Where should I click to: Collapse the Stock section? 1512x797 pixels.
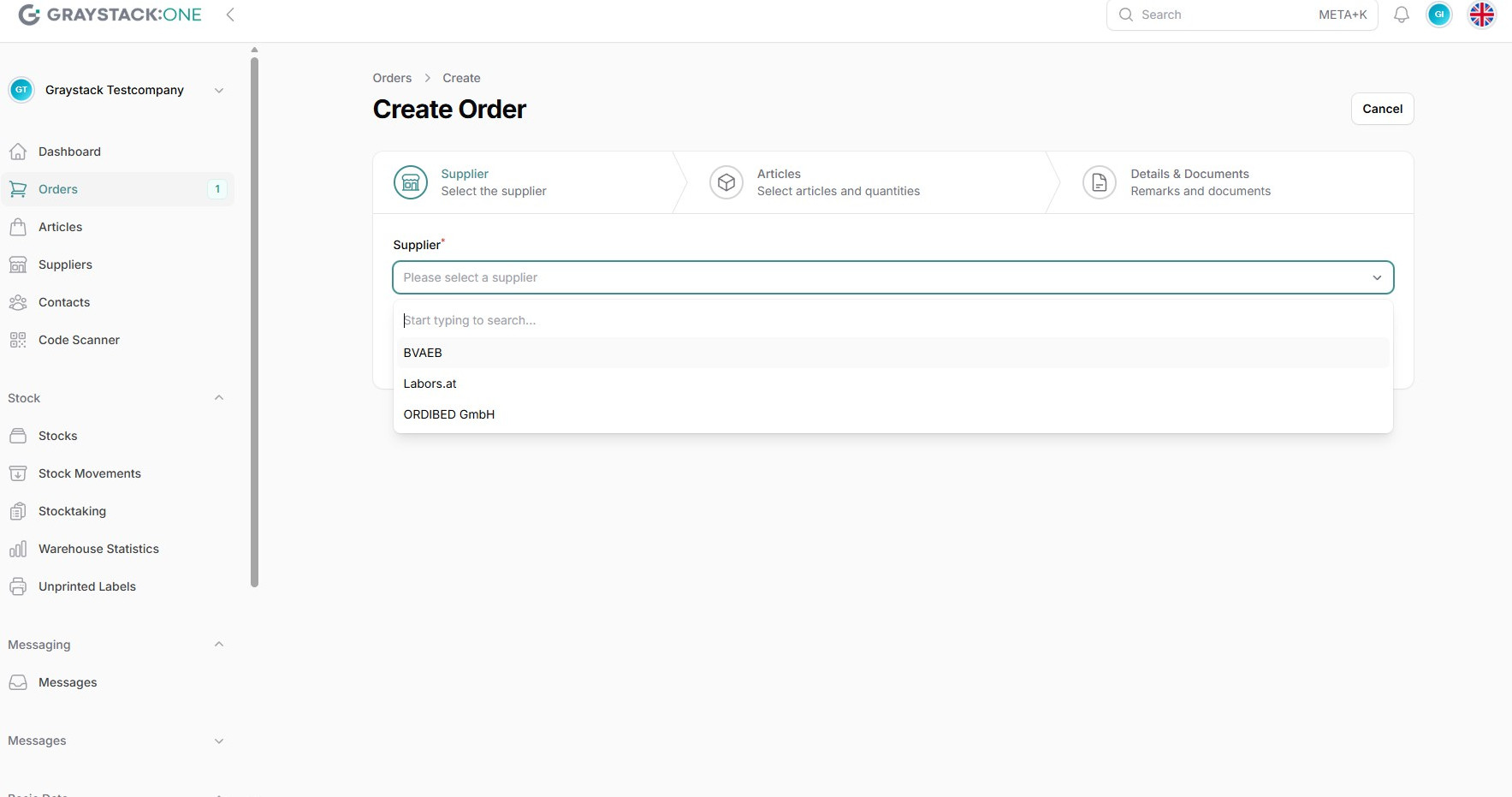pos(219,398)
